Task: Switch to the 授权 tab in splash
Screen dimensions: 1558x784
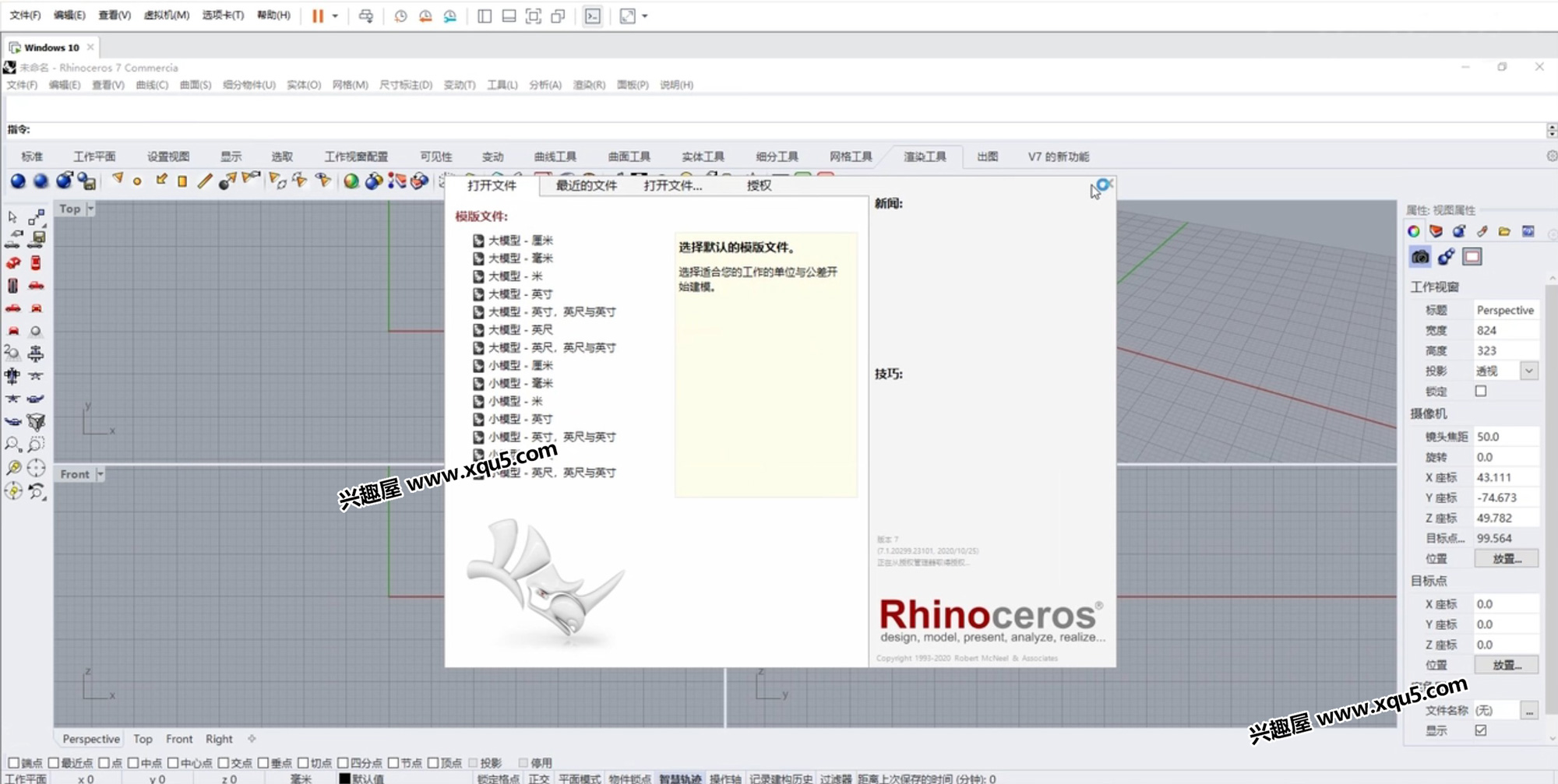Action: coord(759,185)
